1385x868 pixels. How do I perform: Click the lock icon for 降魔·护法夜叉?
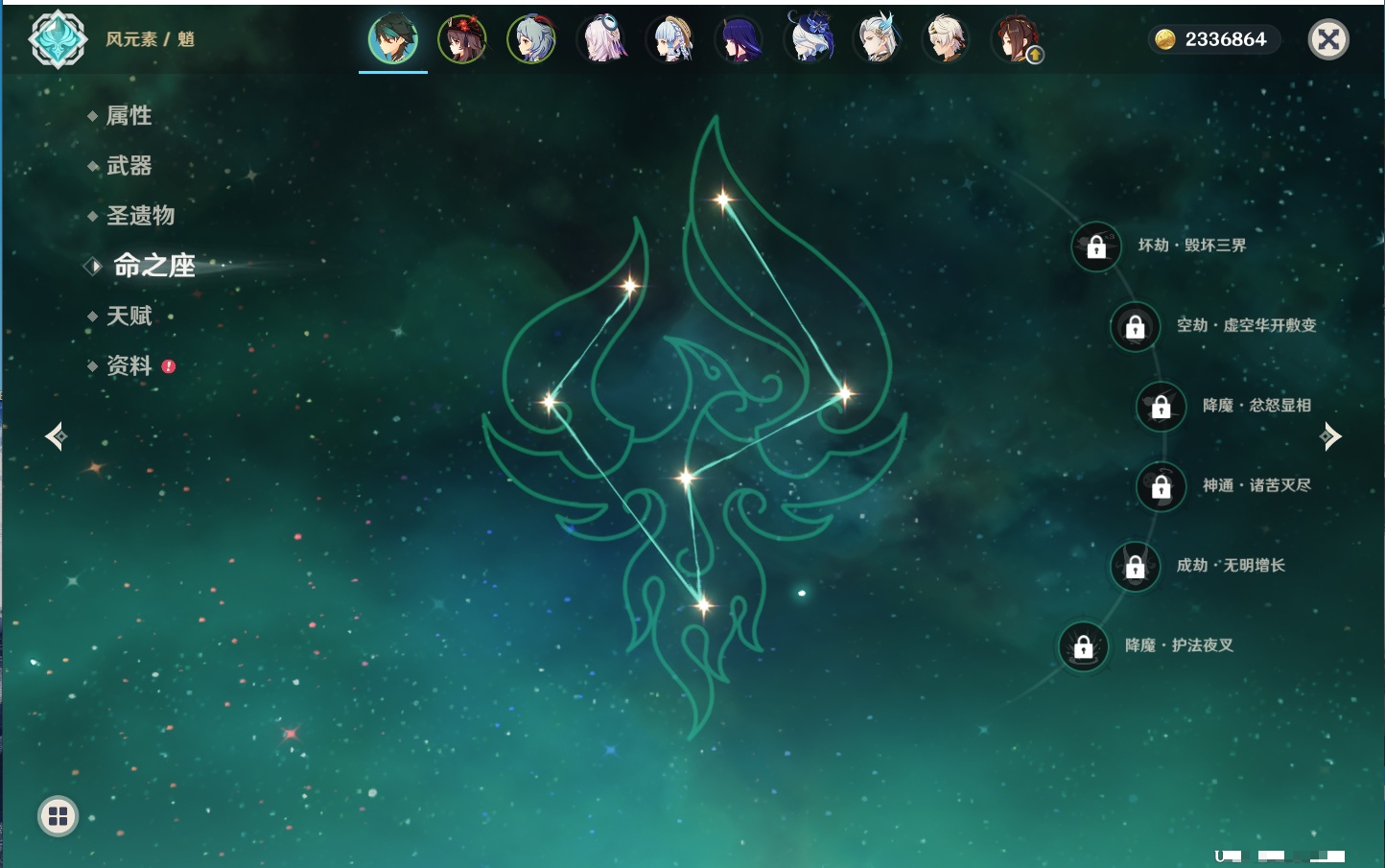[1084, 646]
